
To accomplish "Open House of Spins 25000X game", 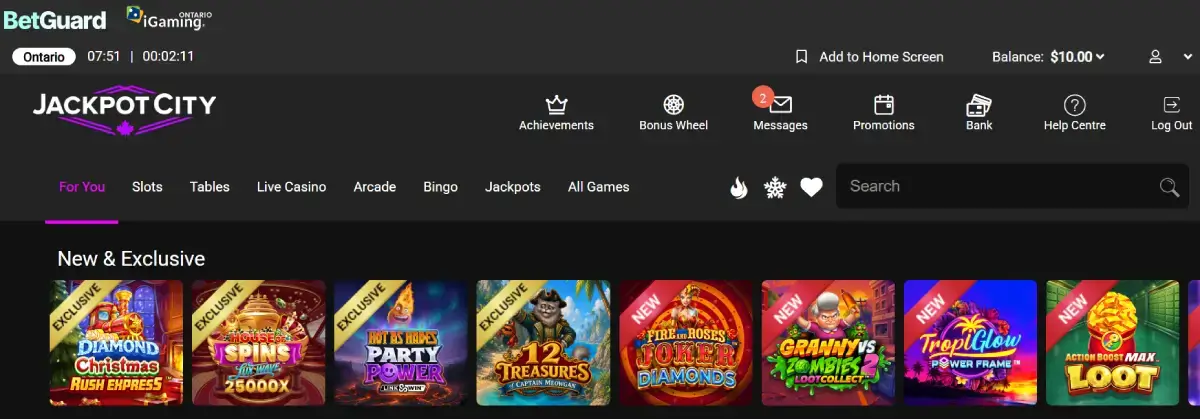I will tap(258, 342).
